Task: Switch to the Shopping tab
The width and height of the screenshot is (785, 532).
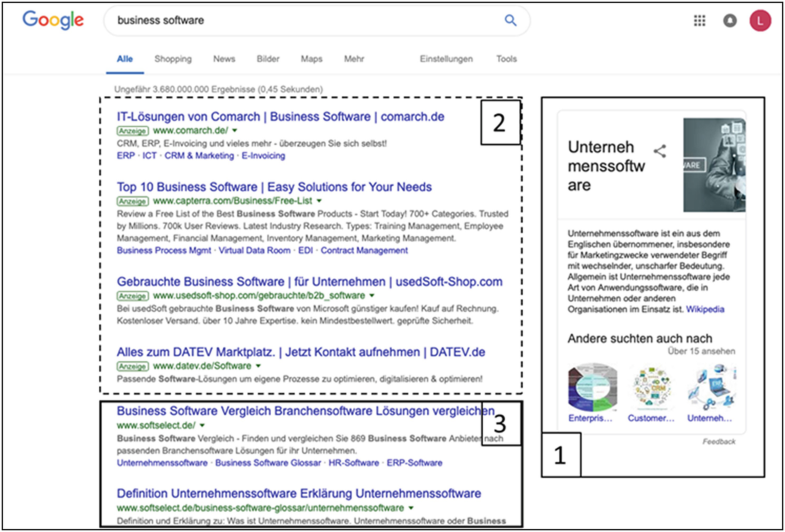Action: [173, 59]
